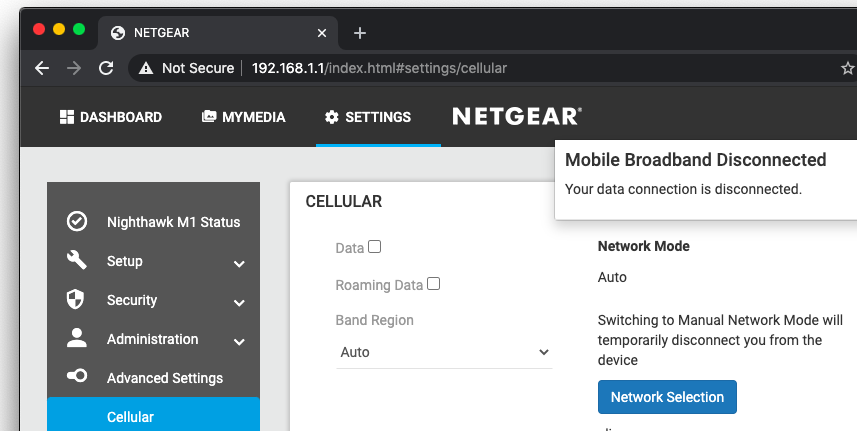Click the Not Secure label
Screen dimensions: 857x431
coord(198,68)
